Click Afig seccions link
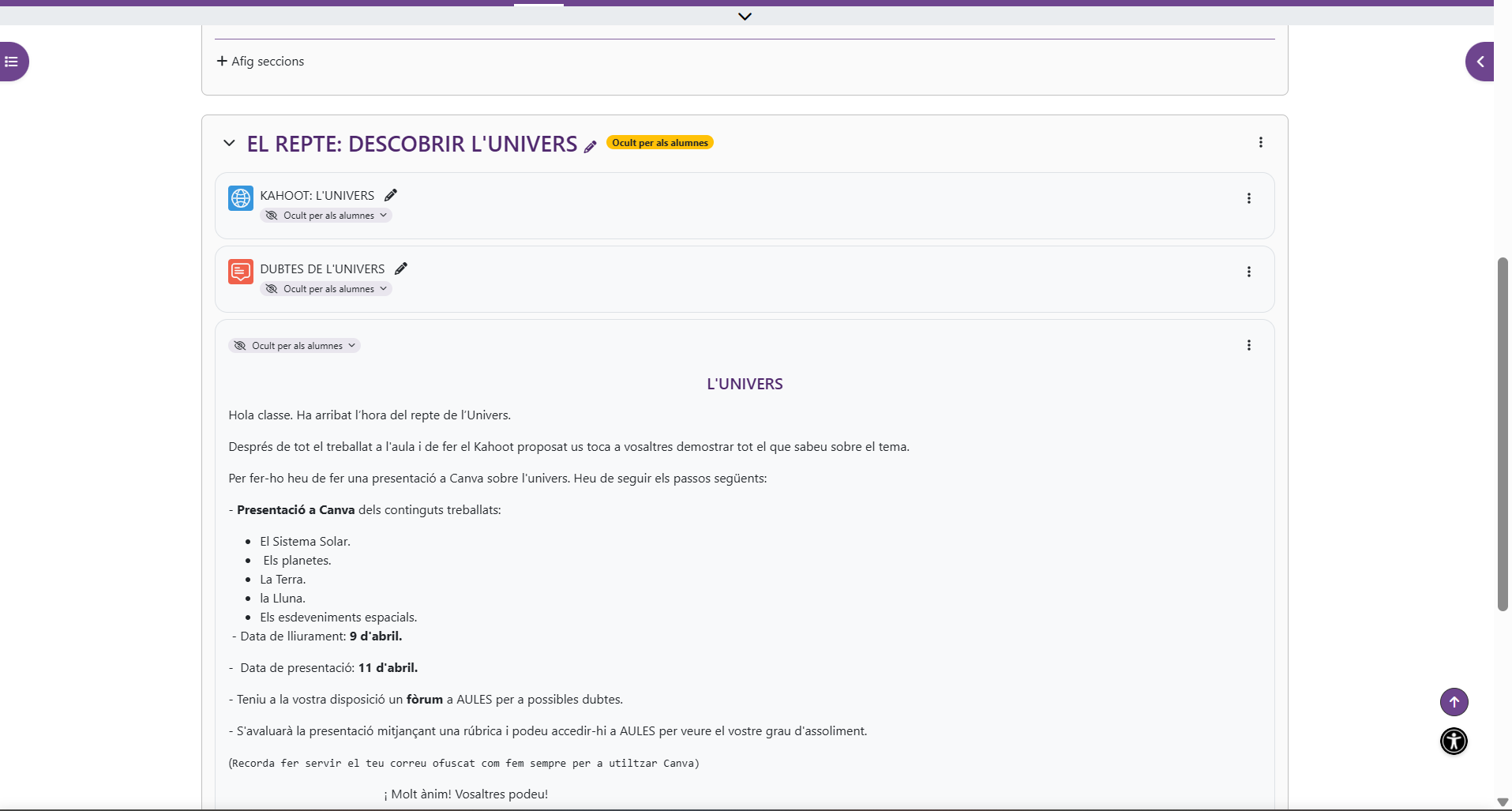This screenshot has width=1512, height=811. point(261,62)
